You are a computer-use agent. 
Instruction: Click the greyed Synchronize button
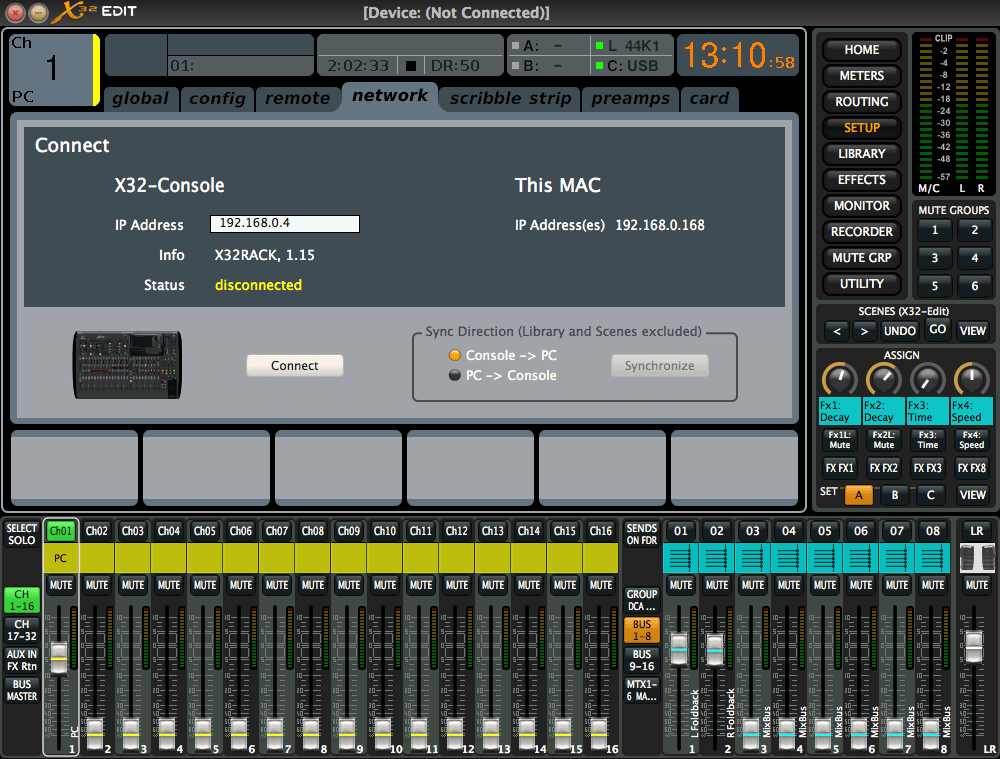click(x=659, y=365)
